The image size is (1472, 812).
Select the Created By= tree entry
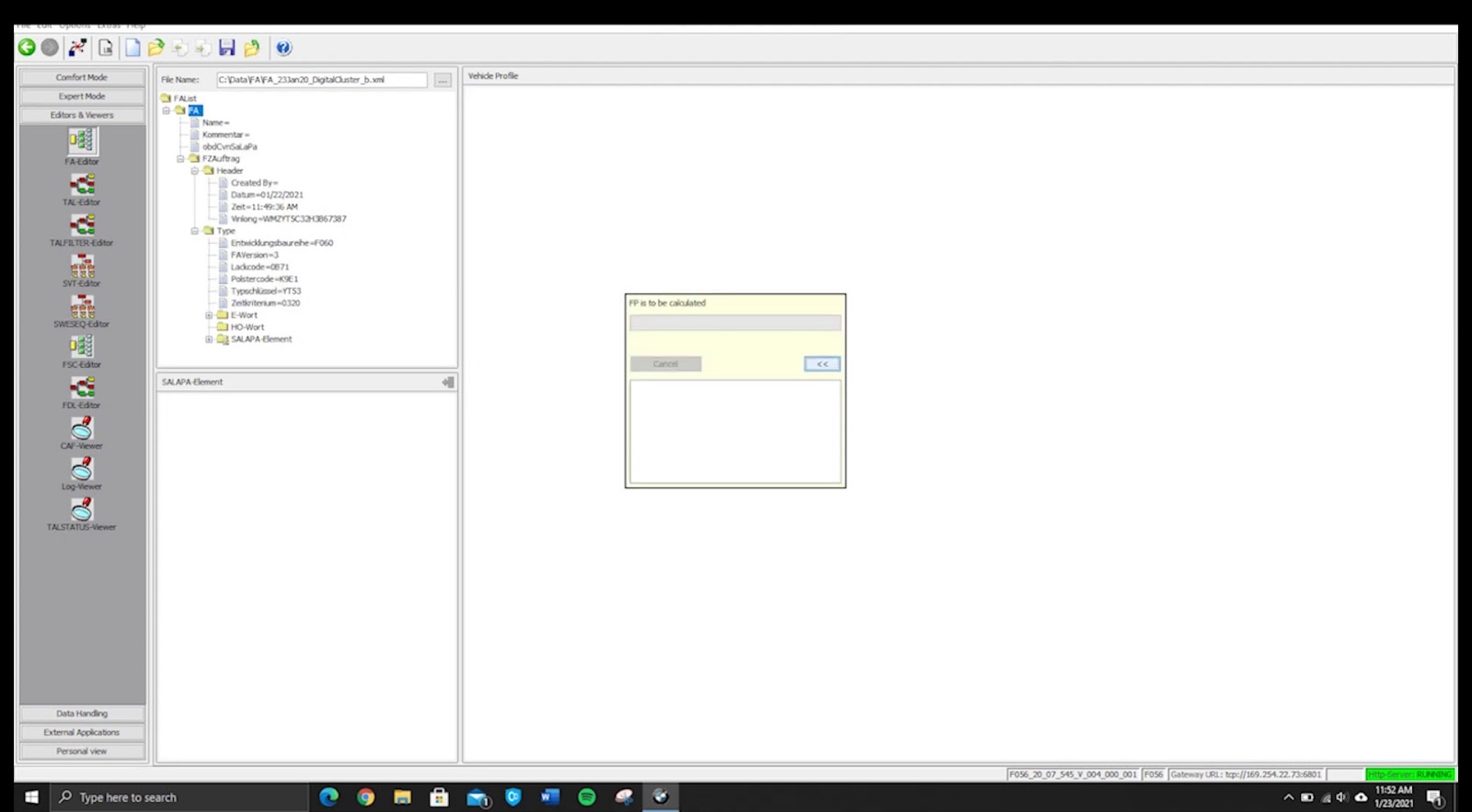[254, 183]
